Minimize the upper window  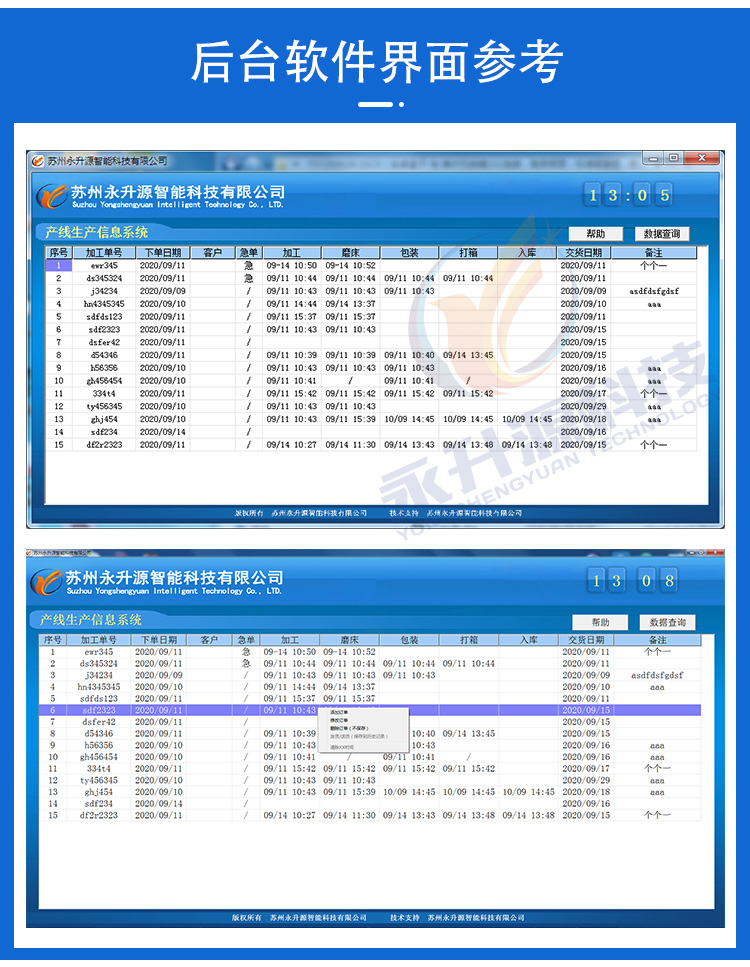pyautogui.click(x=652, y=158)
